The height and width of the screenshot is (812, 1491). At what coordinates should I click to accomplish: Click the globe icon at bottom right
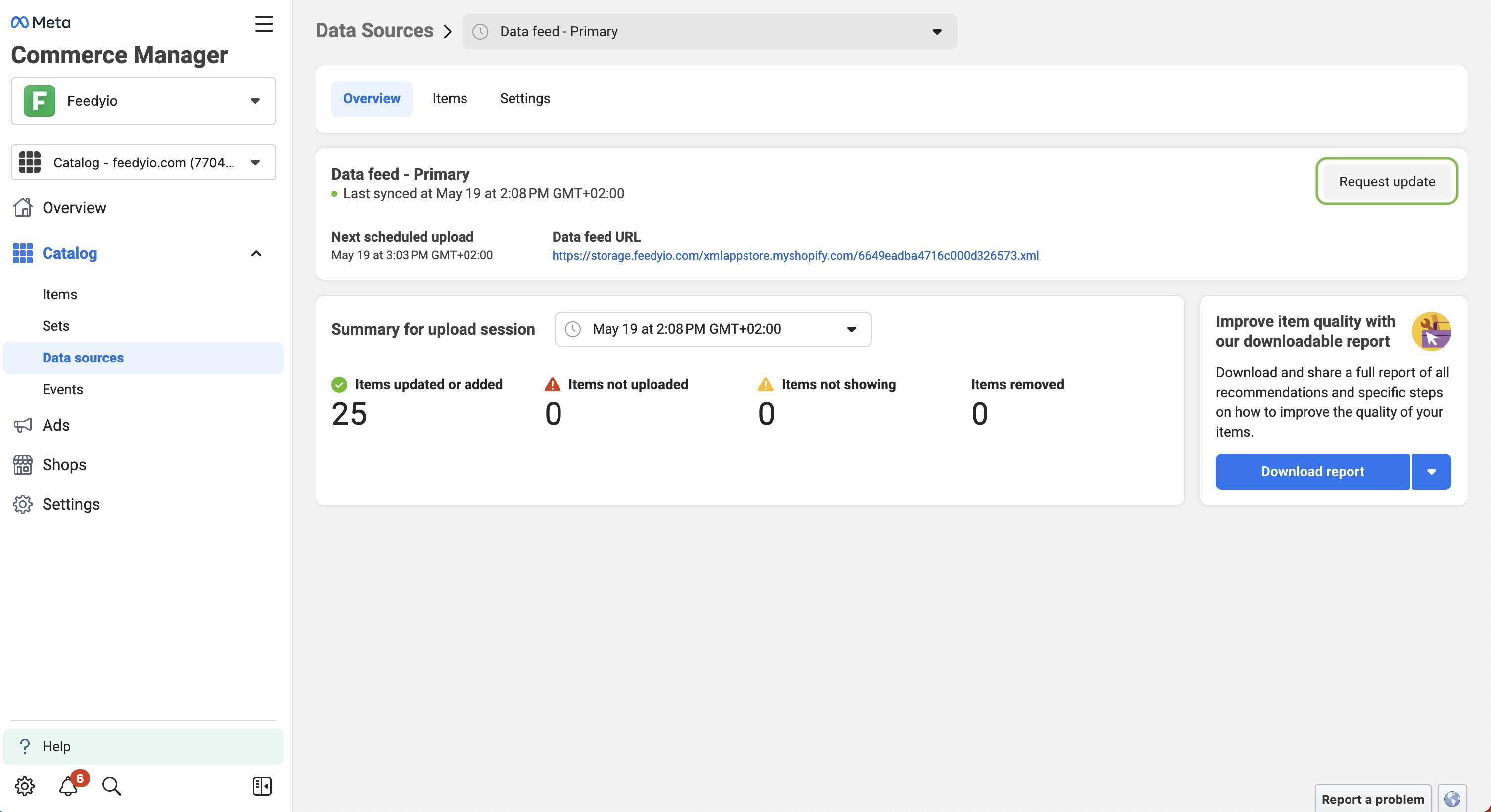click(1451, 799)
